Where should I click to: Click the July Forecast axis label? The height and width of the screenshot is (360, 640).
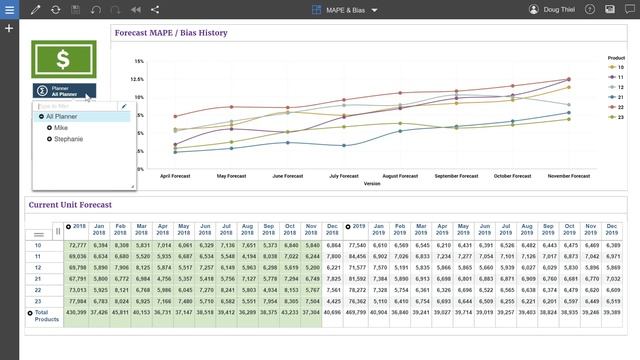point(344,176)
